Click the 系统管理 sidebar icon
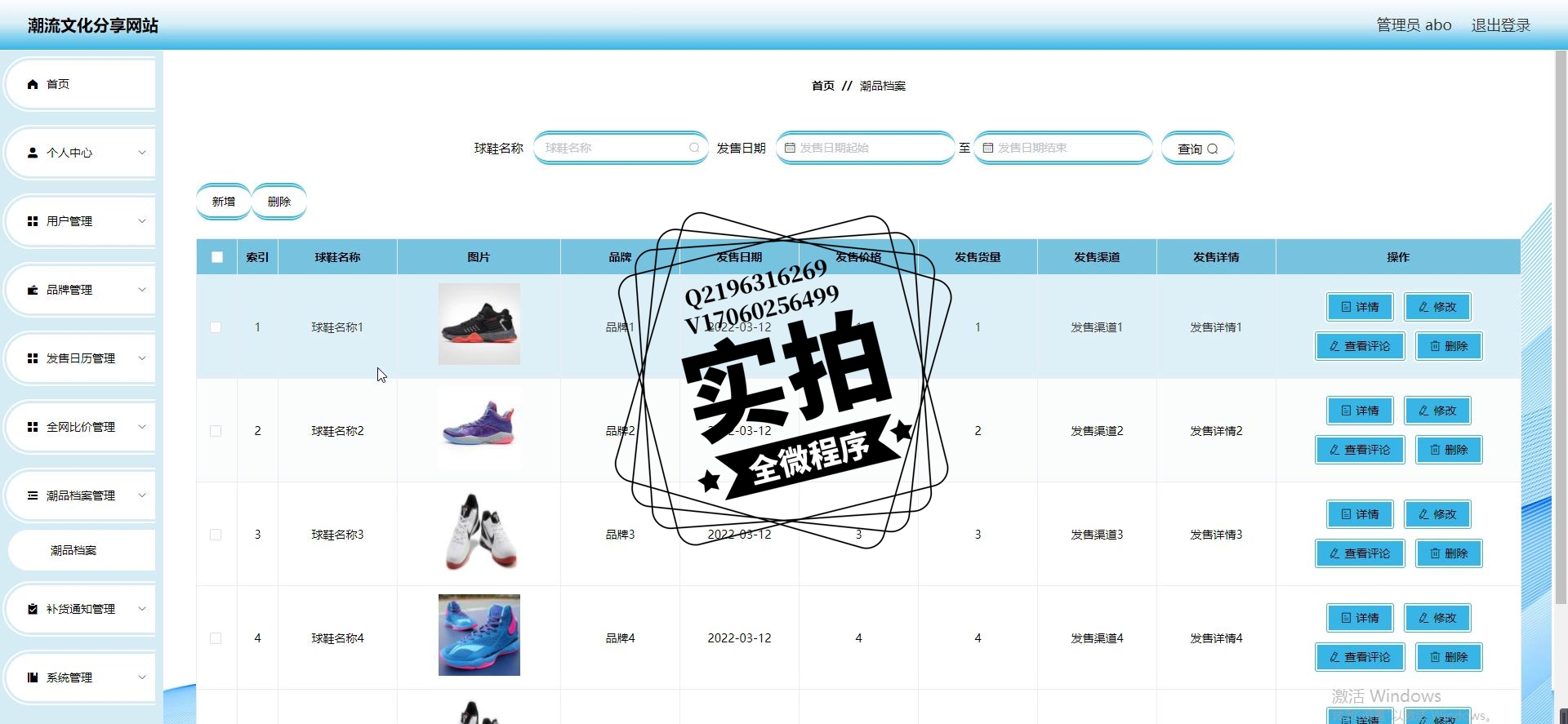Image resolution: width=1568 pixels, height=724 pixels. (x=33, y=677)
